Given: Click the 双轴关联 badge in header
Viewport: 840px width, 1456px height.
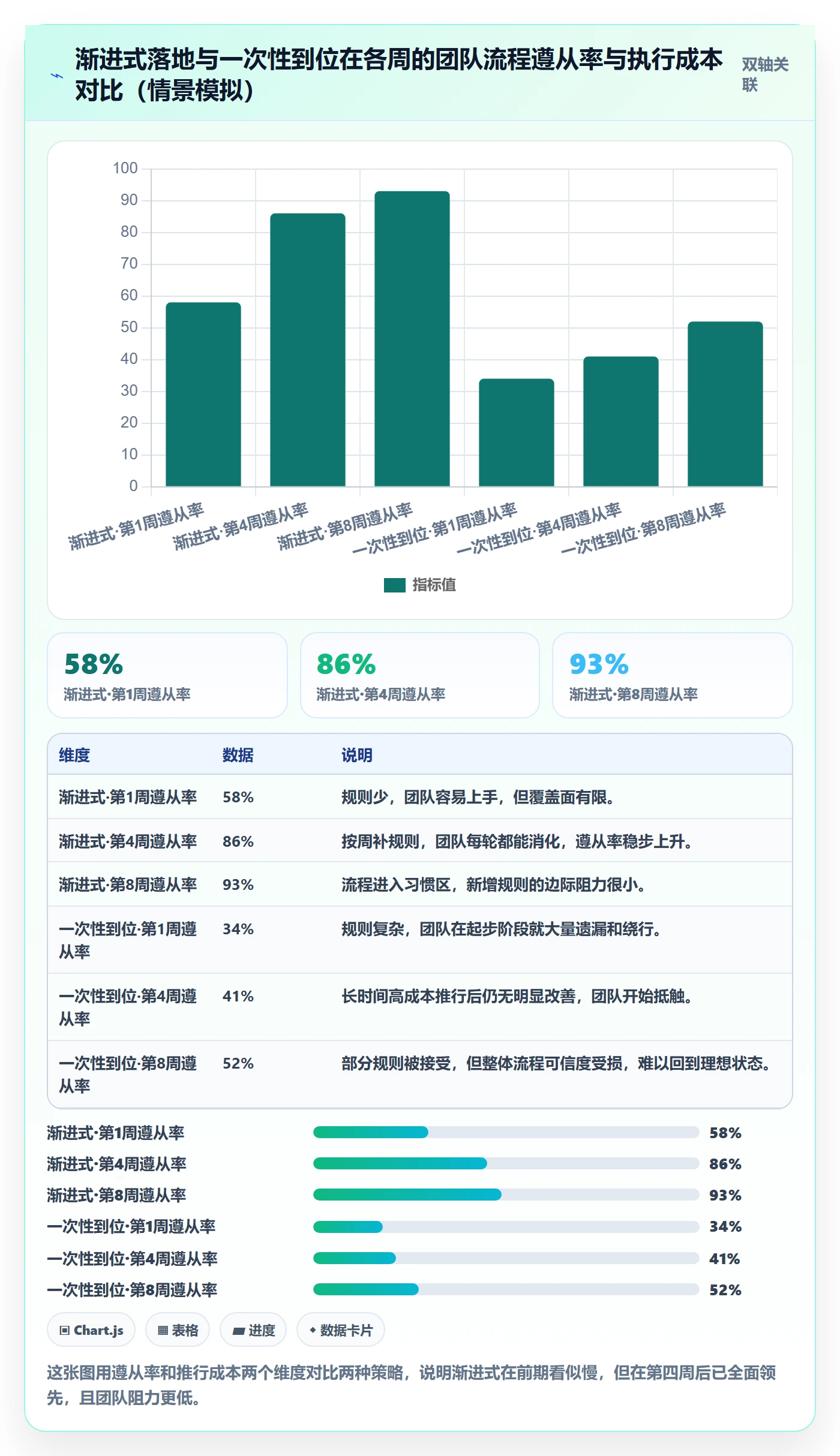Looking at the screenshot, I should [x=766, y=75].
